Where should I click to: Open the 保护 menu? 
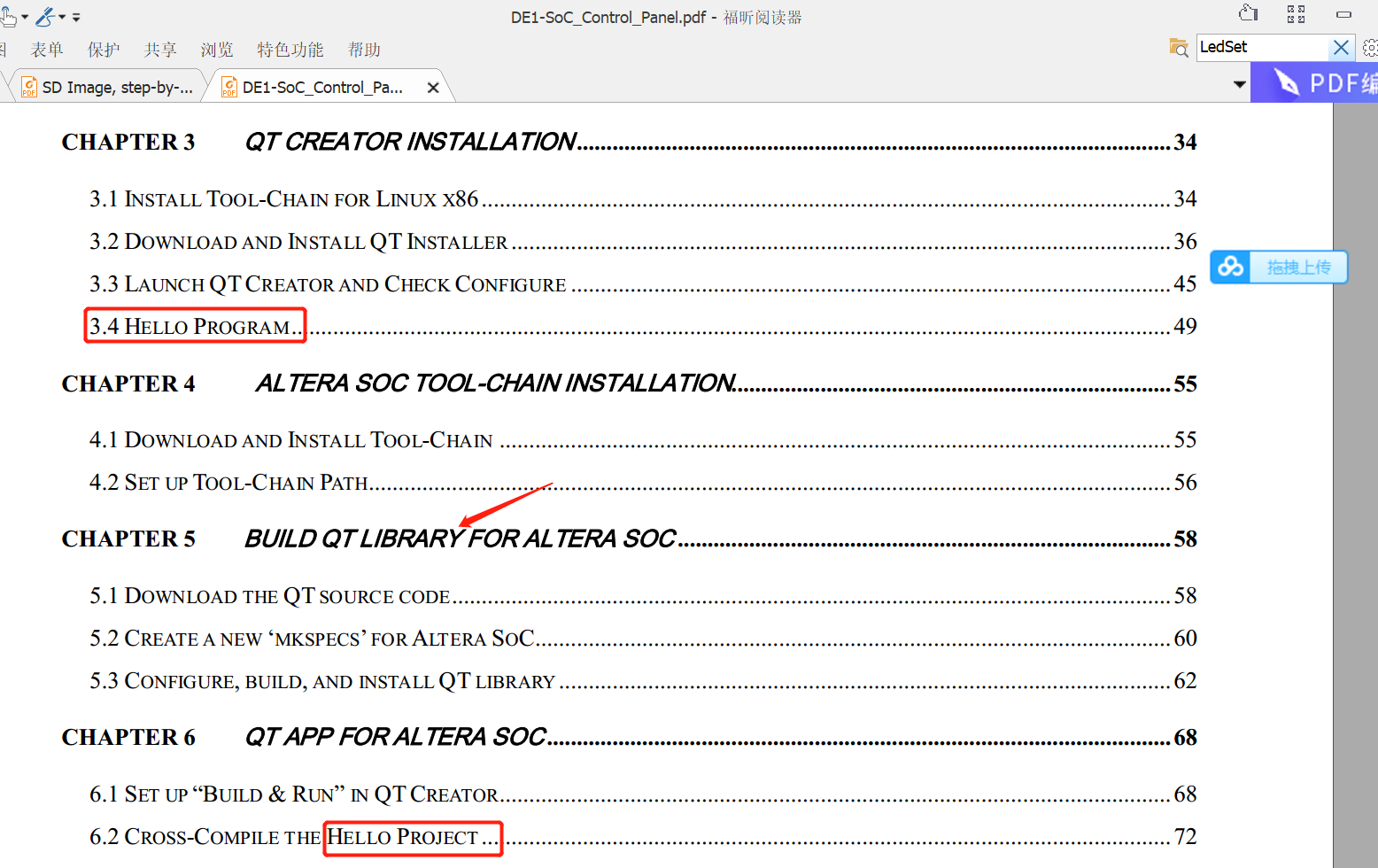[104, 50]
